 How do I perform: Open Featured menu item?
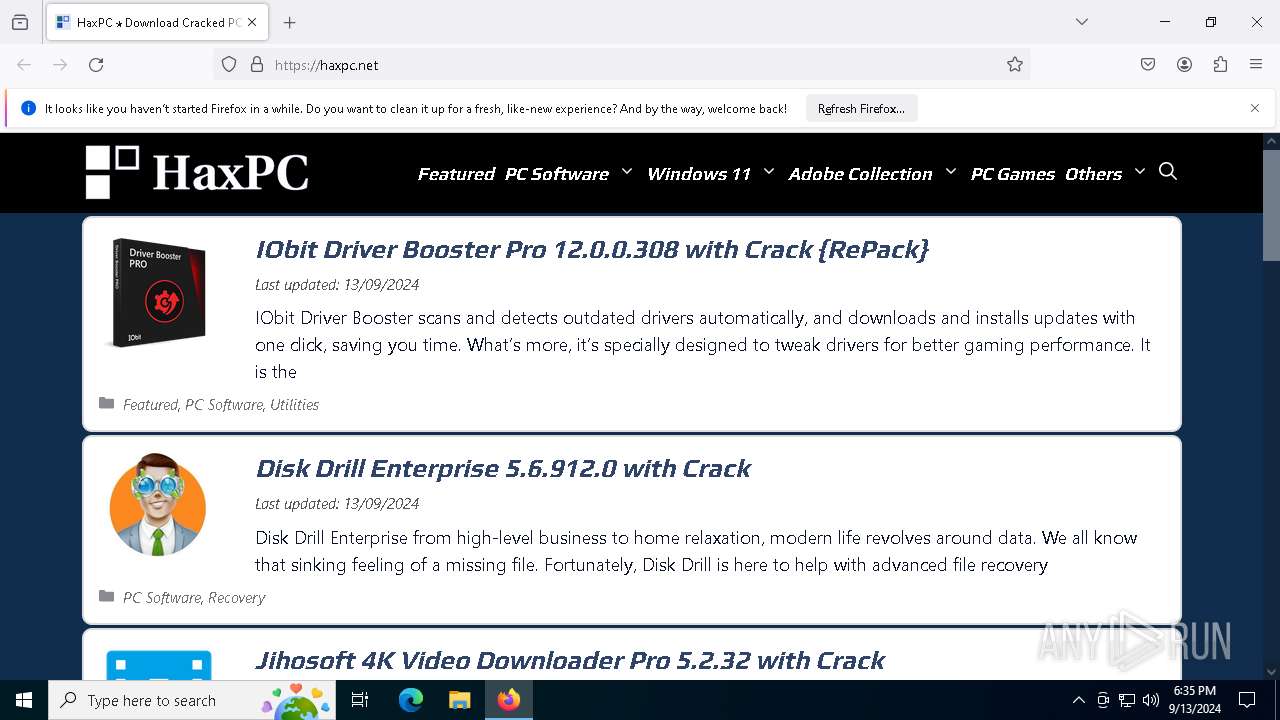[456, 174]
